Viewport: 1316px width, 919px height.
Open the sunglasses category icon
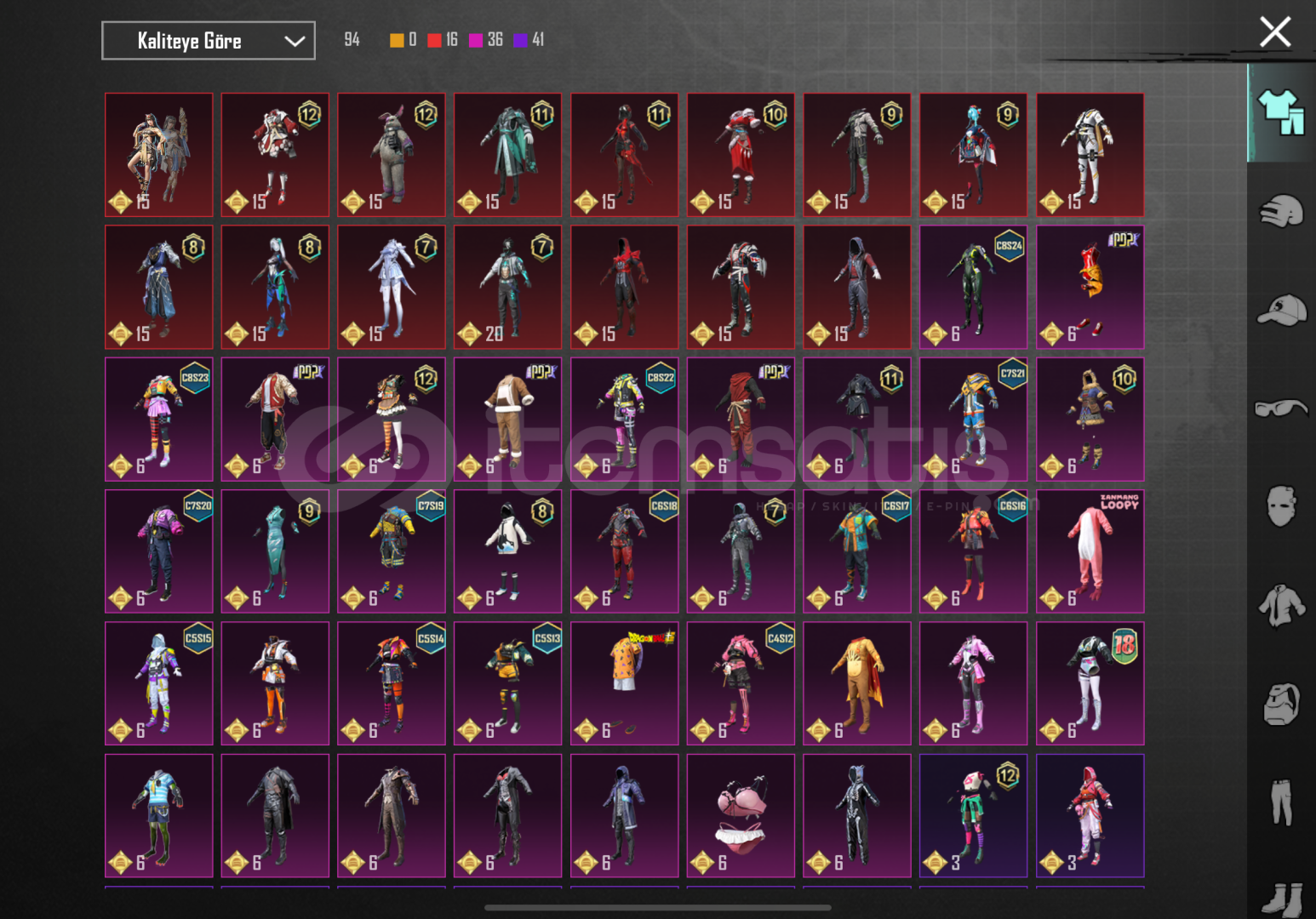click(x=1281, y=408)
